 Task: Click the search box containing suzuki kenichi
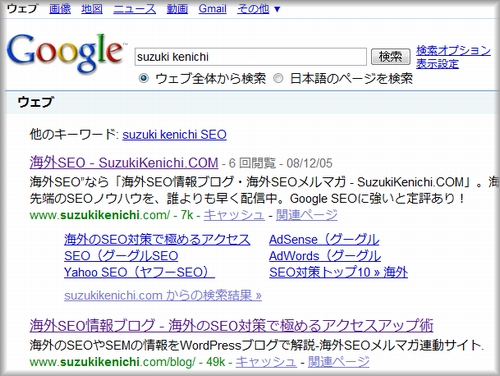(251, 57)
